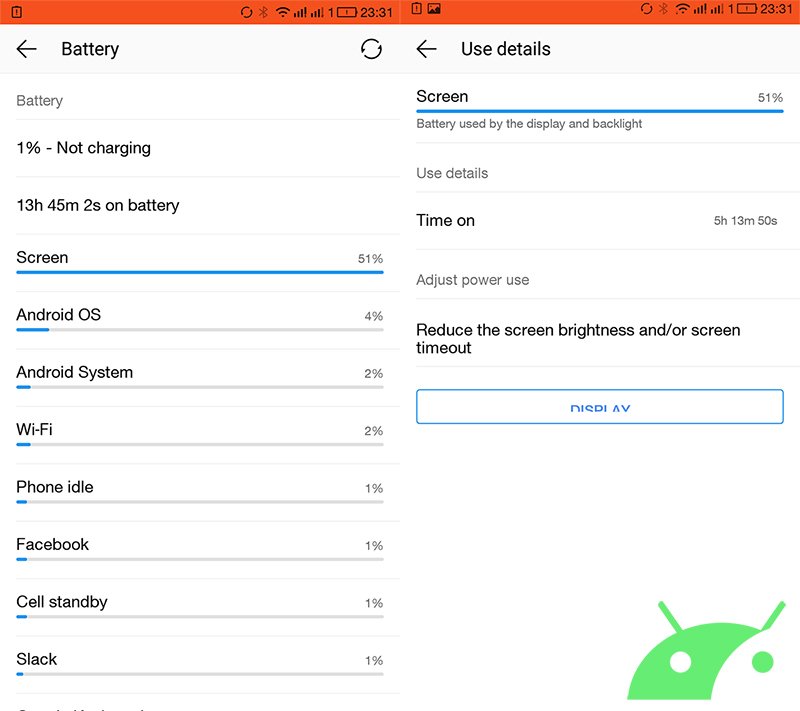Viewport: 800px width, 711px height.
Task: Select Cell standby usage item
Action: (200, 607)
